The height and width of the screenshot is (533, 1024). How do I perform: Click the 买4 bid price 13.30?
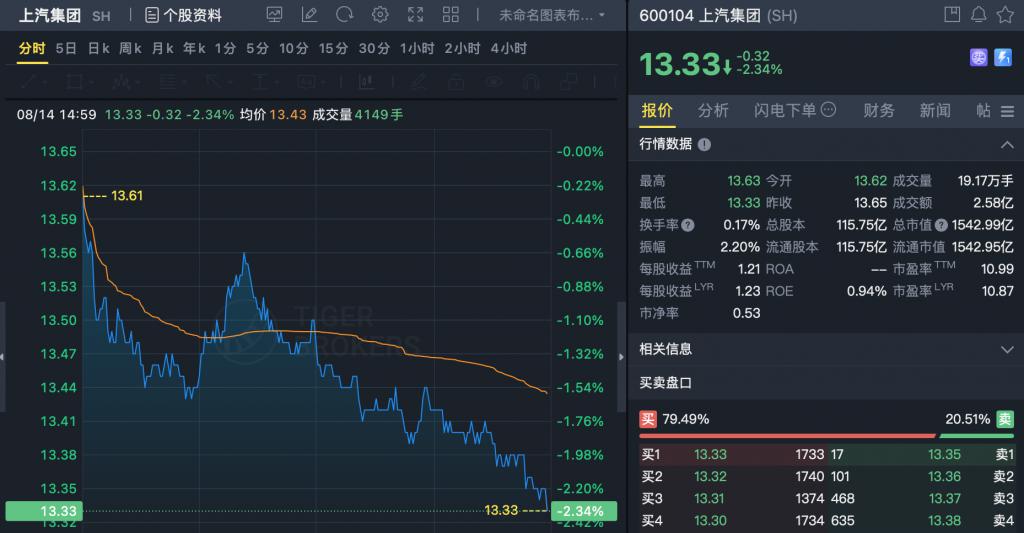[x=710, y=521]
